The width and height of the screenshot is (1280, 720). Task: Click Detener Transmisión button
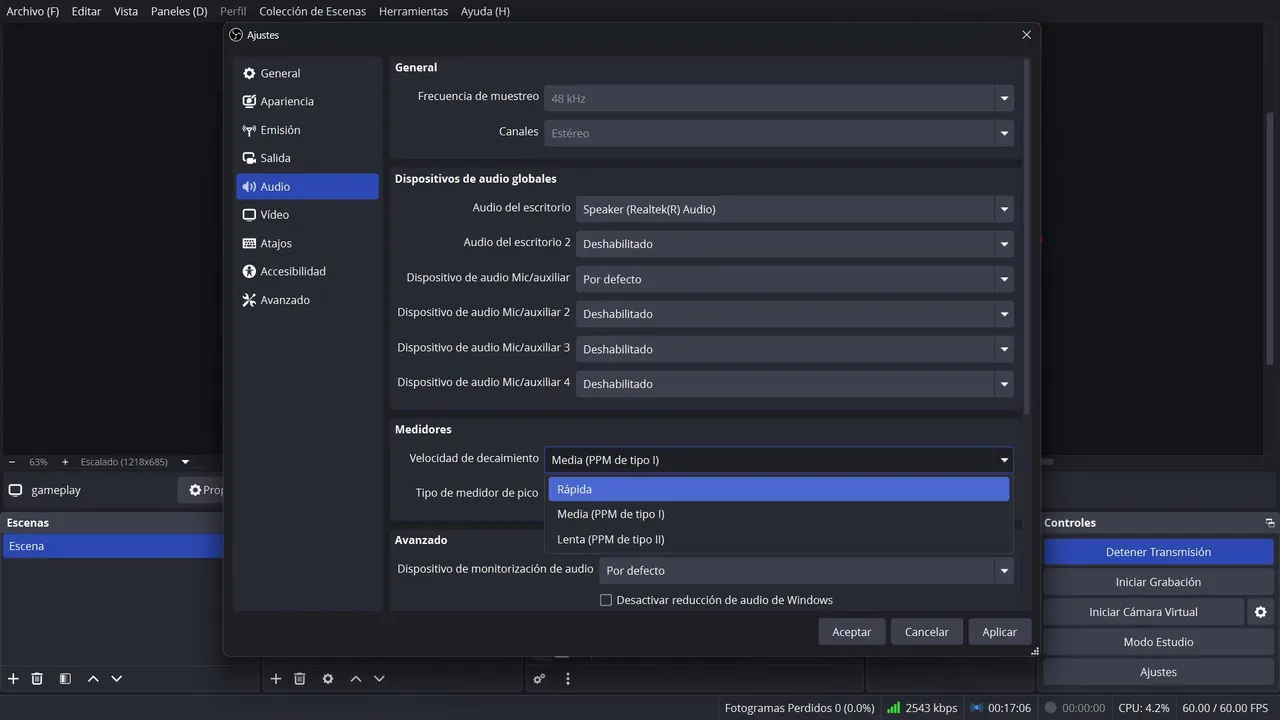tap(1158, 552)
